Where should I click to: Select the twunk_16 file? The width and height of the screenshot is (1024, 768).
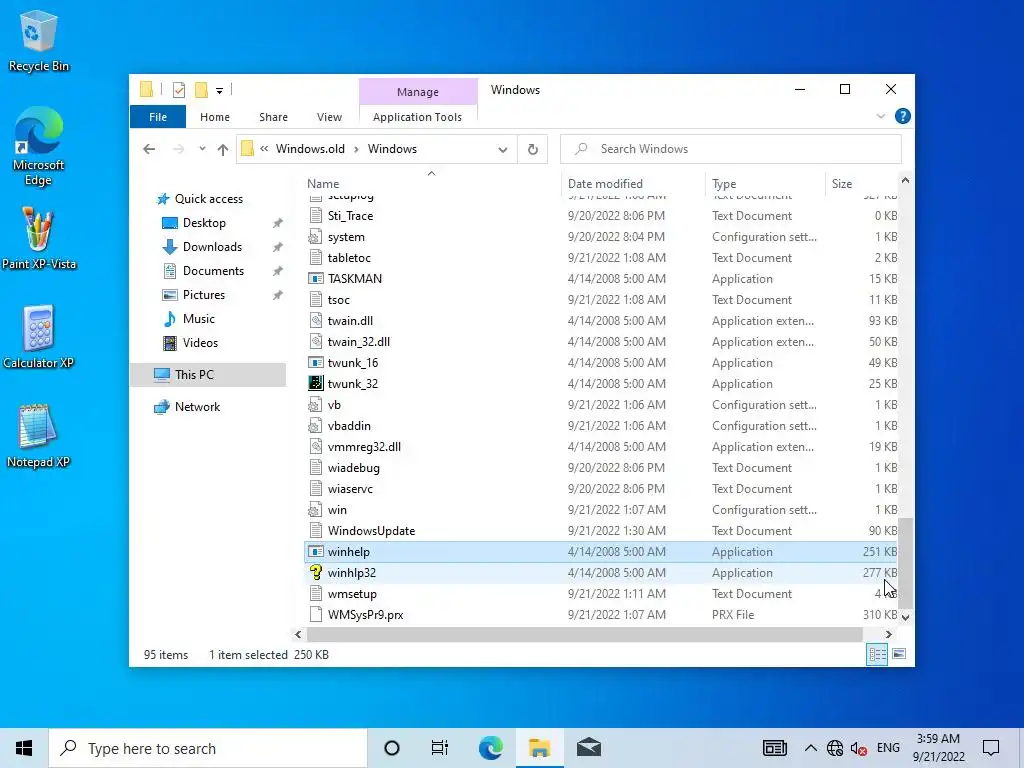click(601, 363)
